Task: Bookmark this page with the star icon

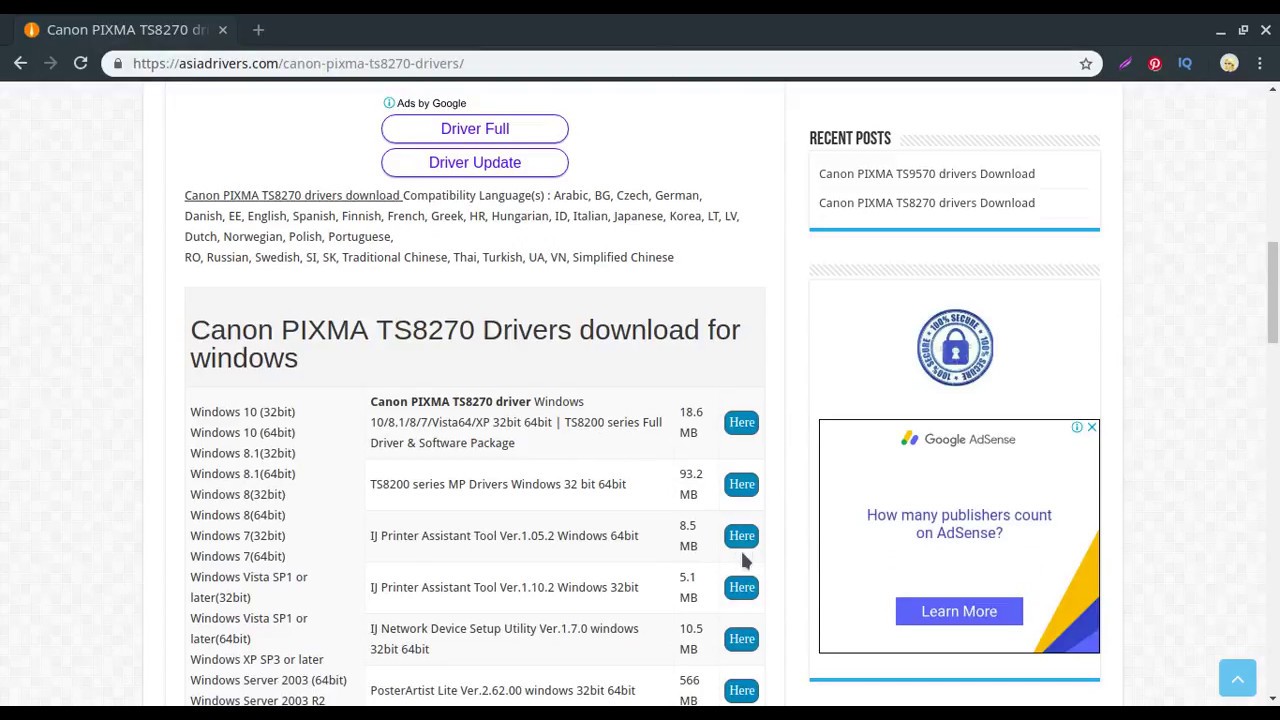Action: [1086, 64]
